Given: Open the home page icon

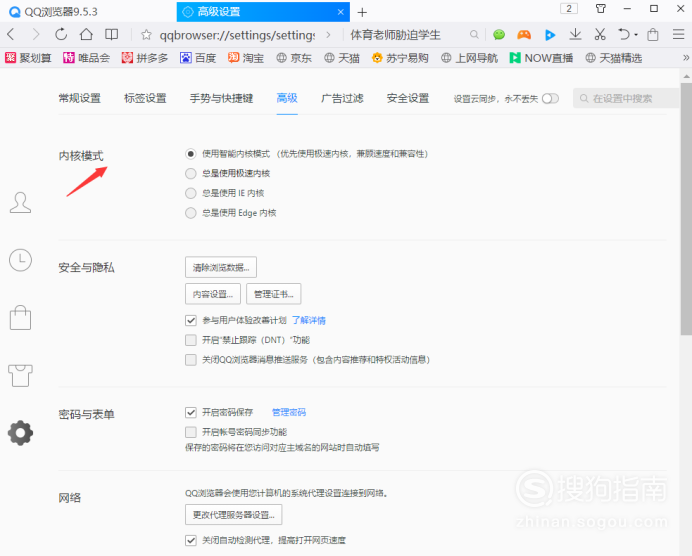Looking at the screenshot, I should (86, 34).
